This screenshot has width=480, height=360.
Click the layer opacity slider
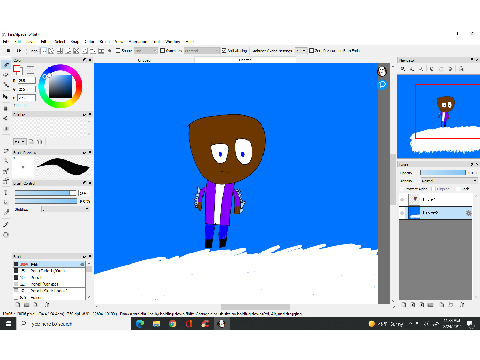pyautogui.click(x=443, y=172)
